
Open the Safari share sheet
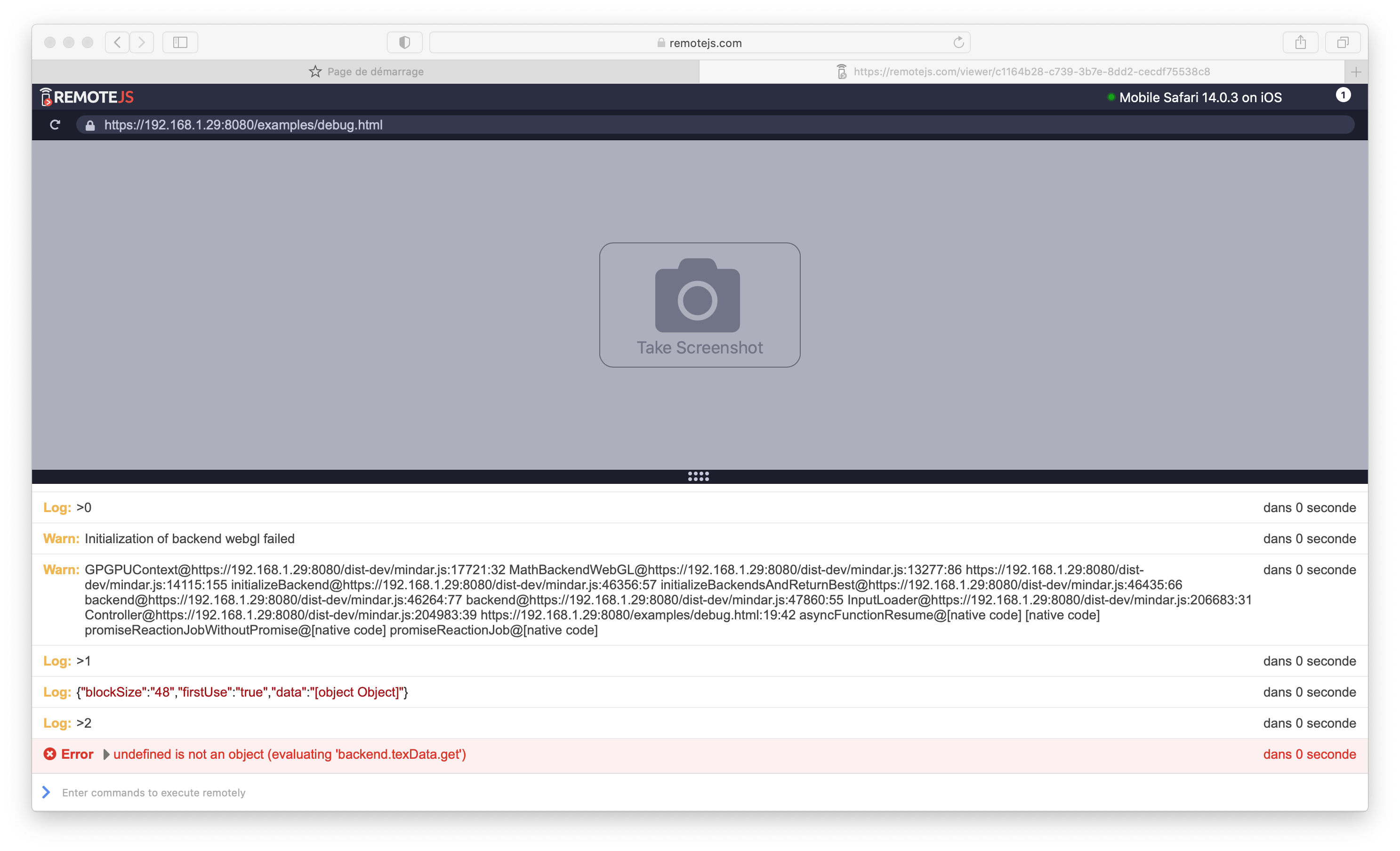click(x=1301, y=42)
